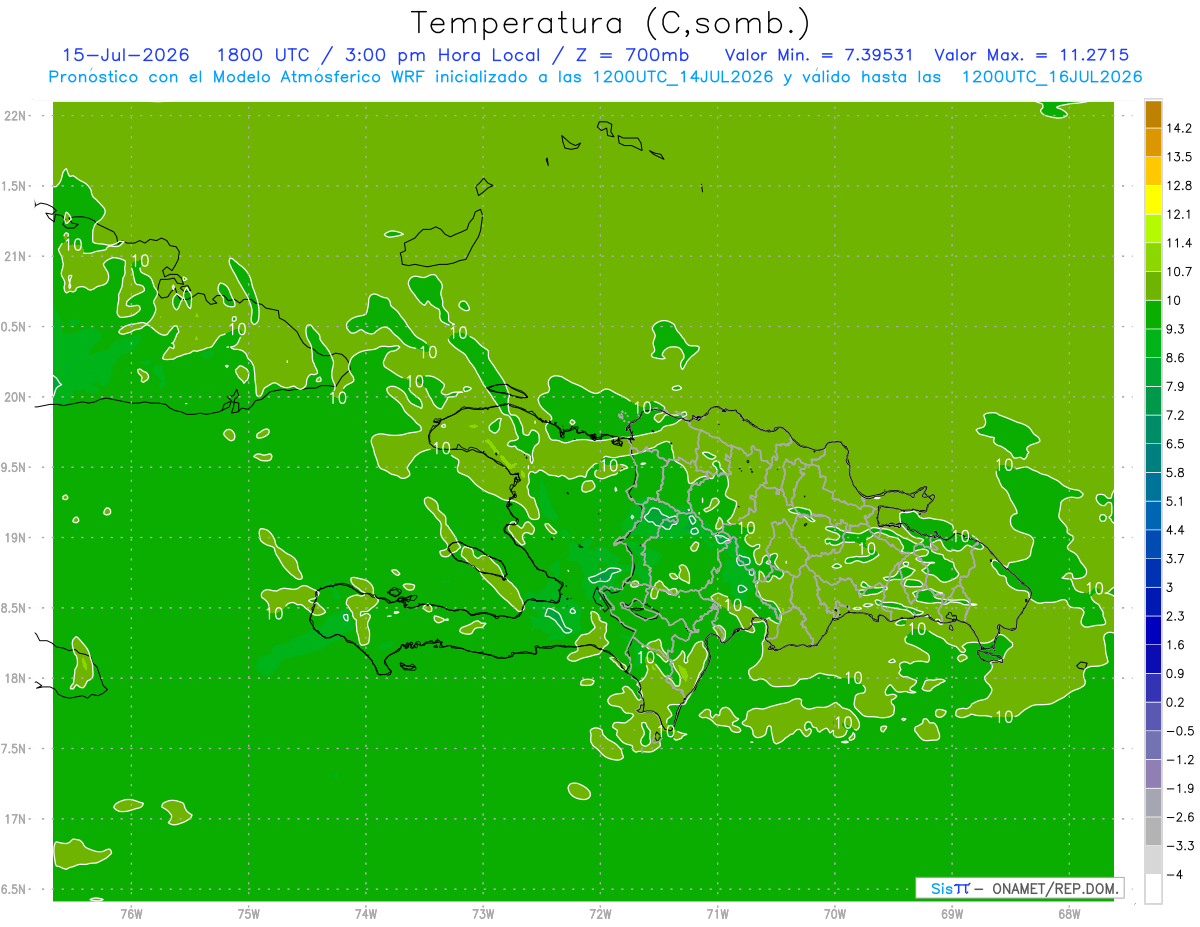This screenshot has width=1200, height=927.
Task: Click the legend value "14.2"
Action: coord(1179,129)
